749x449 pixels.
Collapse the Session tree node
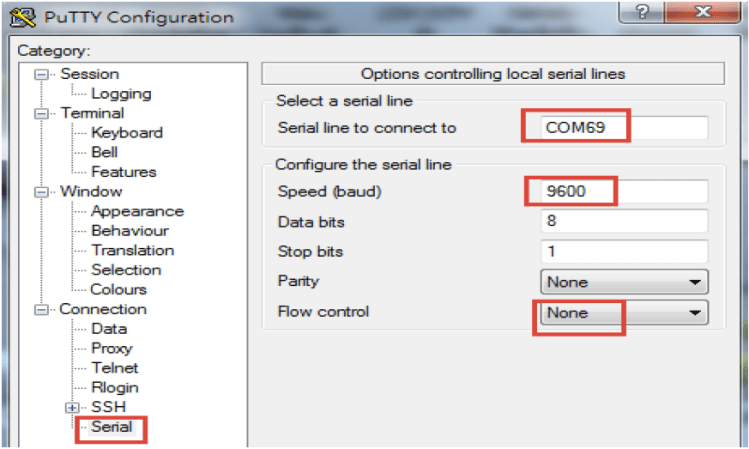(41, 74)
